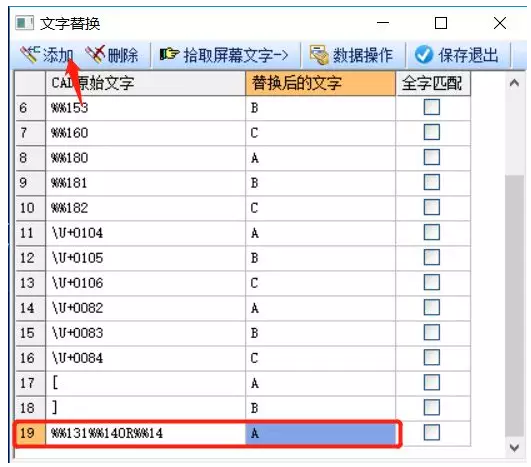Screen dimensions: 531x467
Task: Toggle row 13 全字匹配 checkbox
Action: point(432,282)
